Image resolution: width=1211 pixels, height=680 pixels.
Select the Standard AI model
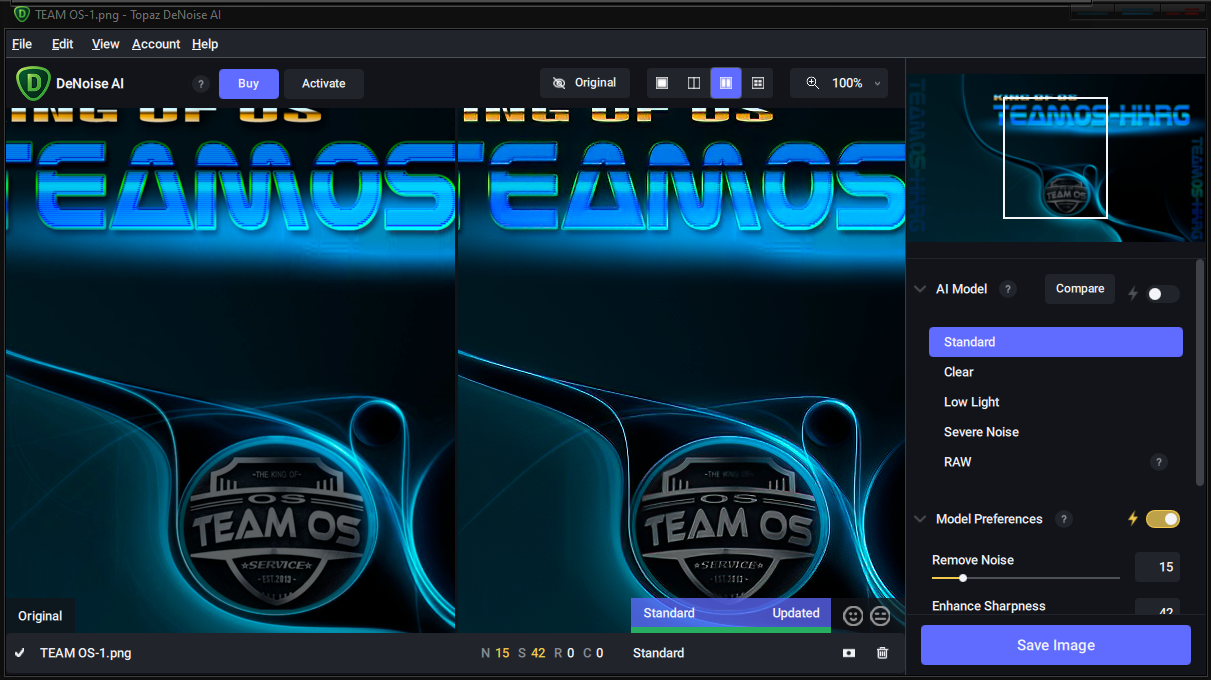pos(1056,342)
